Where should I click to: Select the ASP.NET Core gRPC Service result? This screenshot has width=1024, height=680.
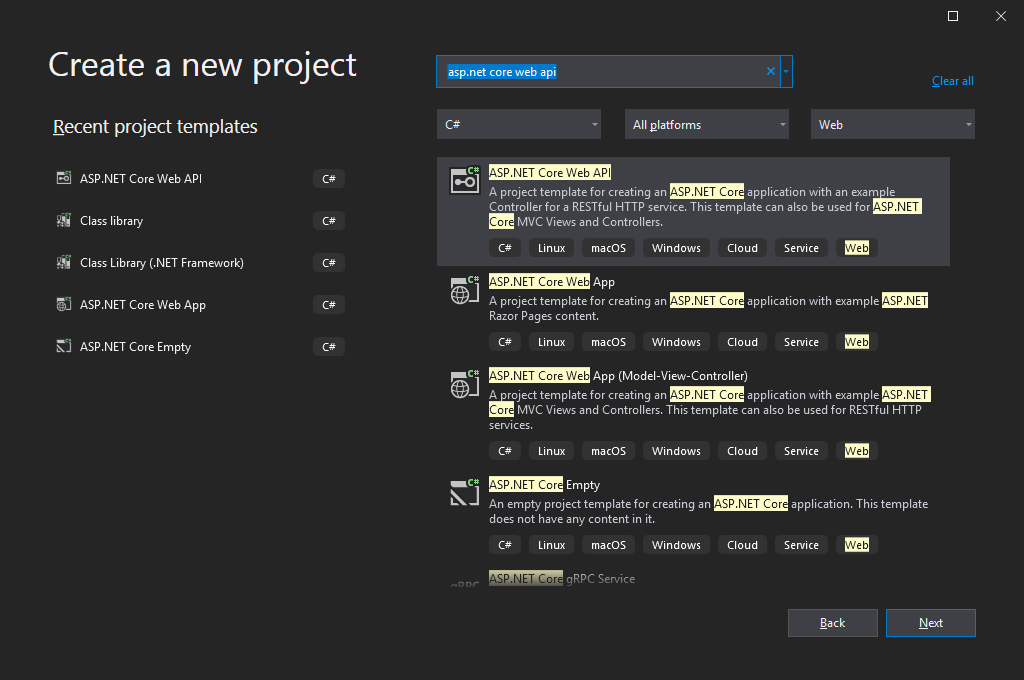pos(562,579)
